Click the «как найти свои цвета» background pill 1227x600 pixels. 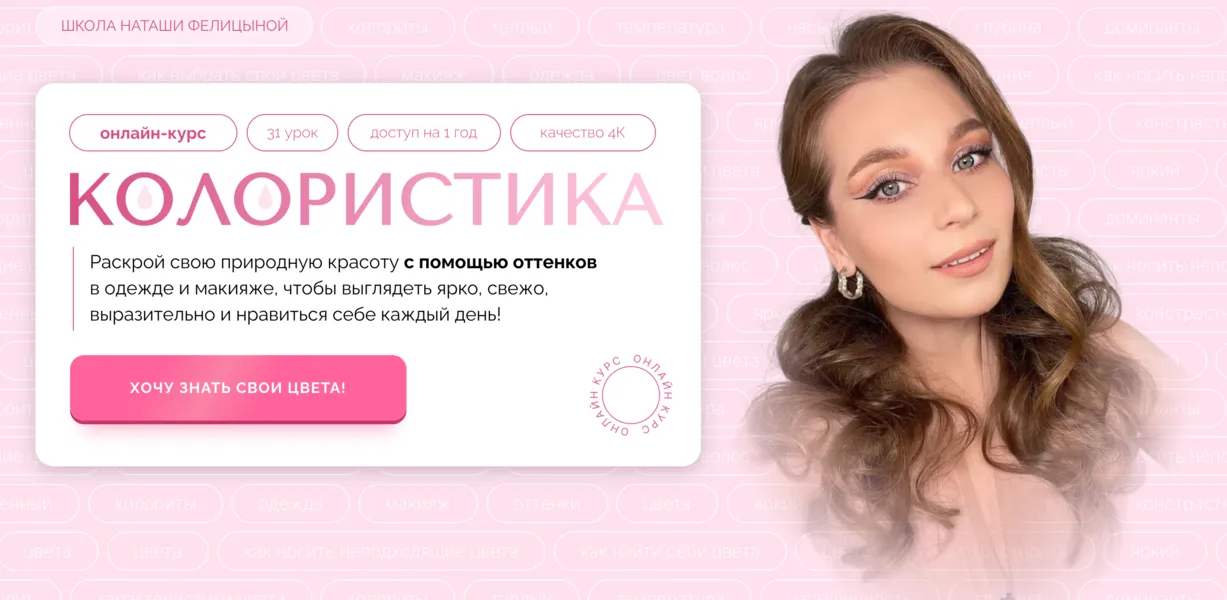coord(670,551)
